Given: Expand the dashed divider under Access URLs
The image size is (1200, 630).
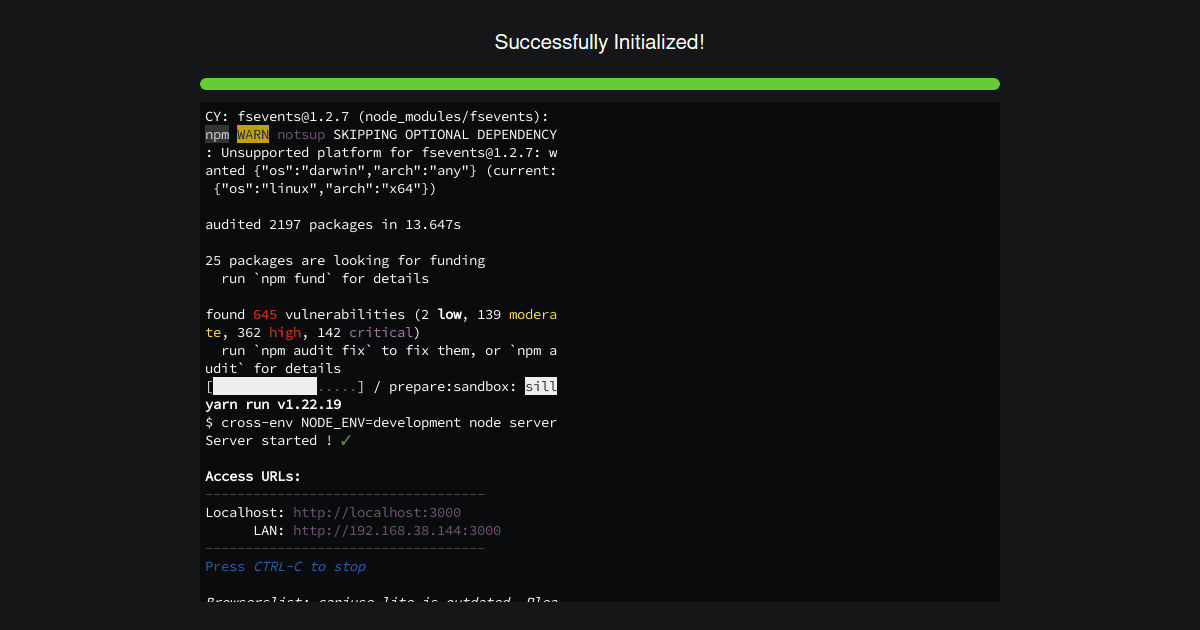Looking at the screenshot, I should [344, 494].
